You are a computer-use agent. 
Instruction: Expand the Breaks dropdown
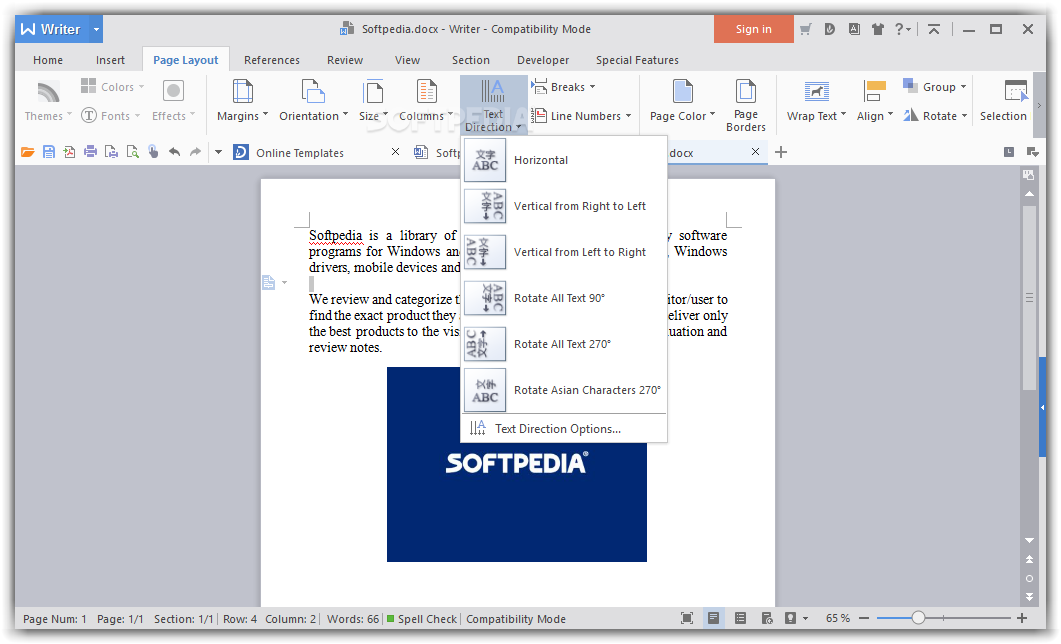(564, 87)
